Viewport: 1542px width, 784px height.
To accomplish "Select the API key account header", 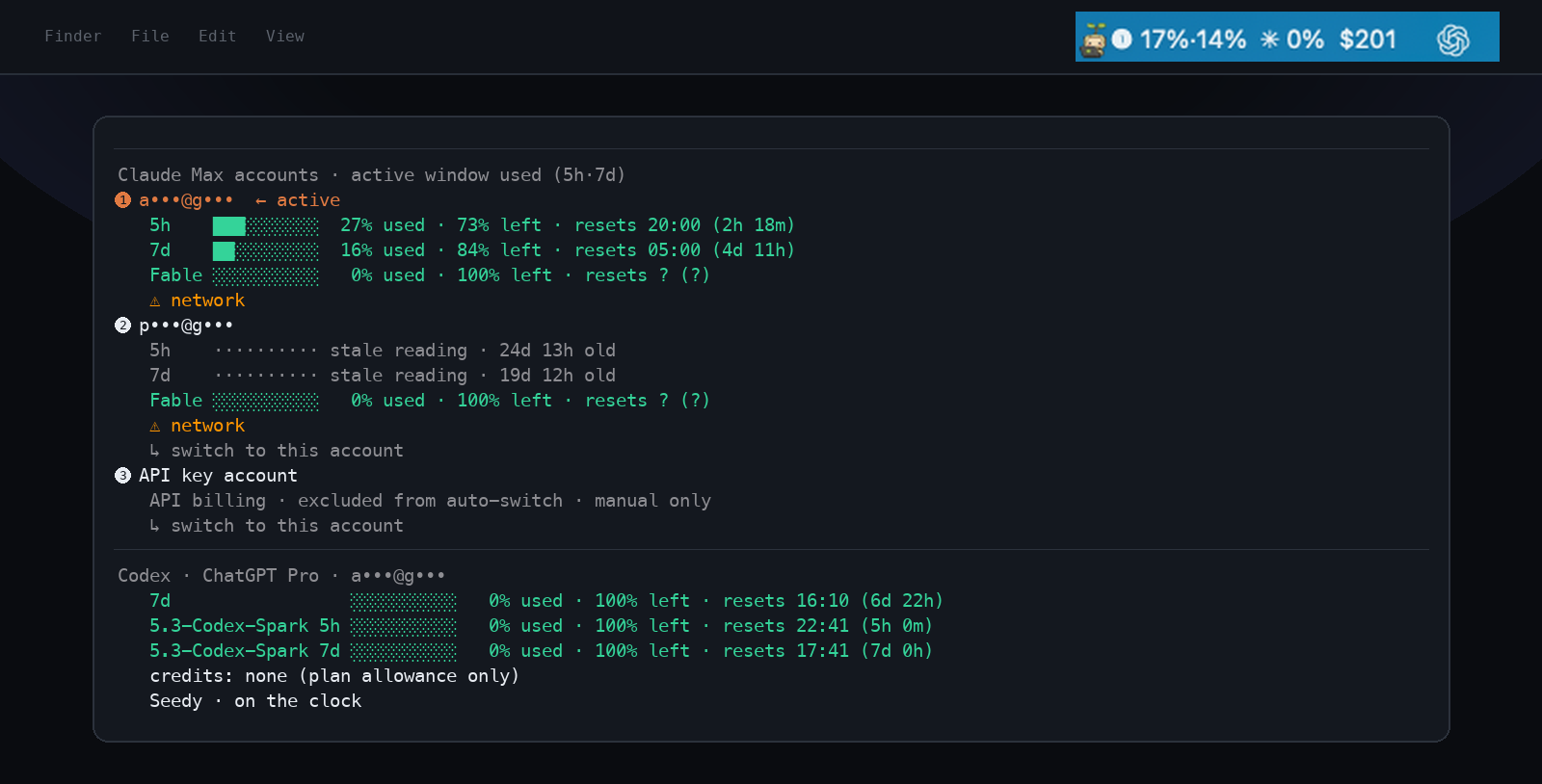I will [218, 475].
